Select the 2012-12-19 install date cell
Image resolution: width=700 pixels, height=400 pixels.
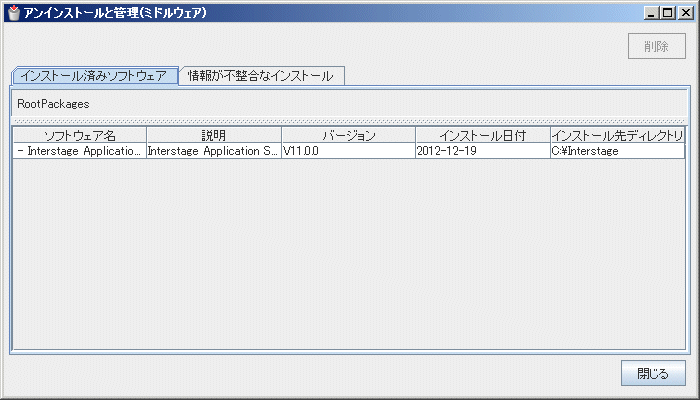coord(483,151)
